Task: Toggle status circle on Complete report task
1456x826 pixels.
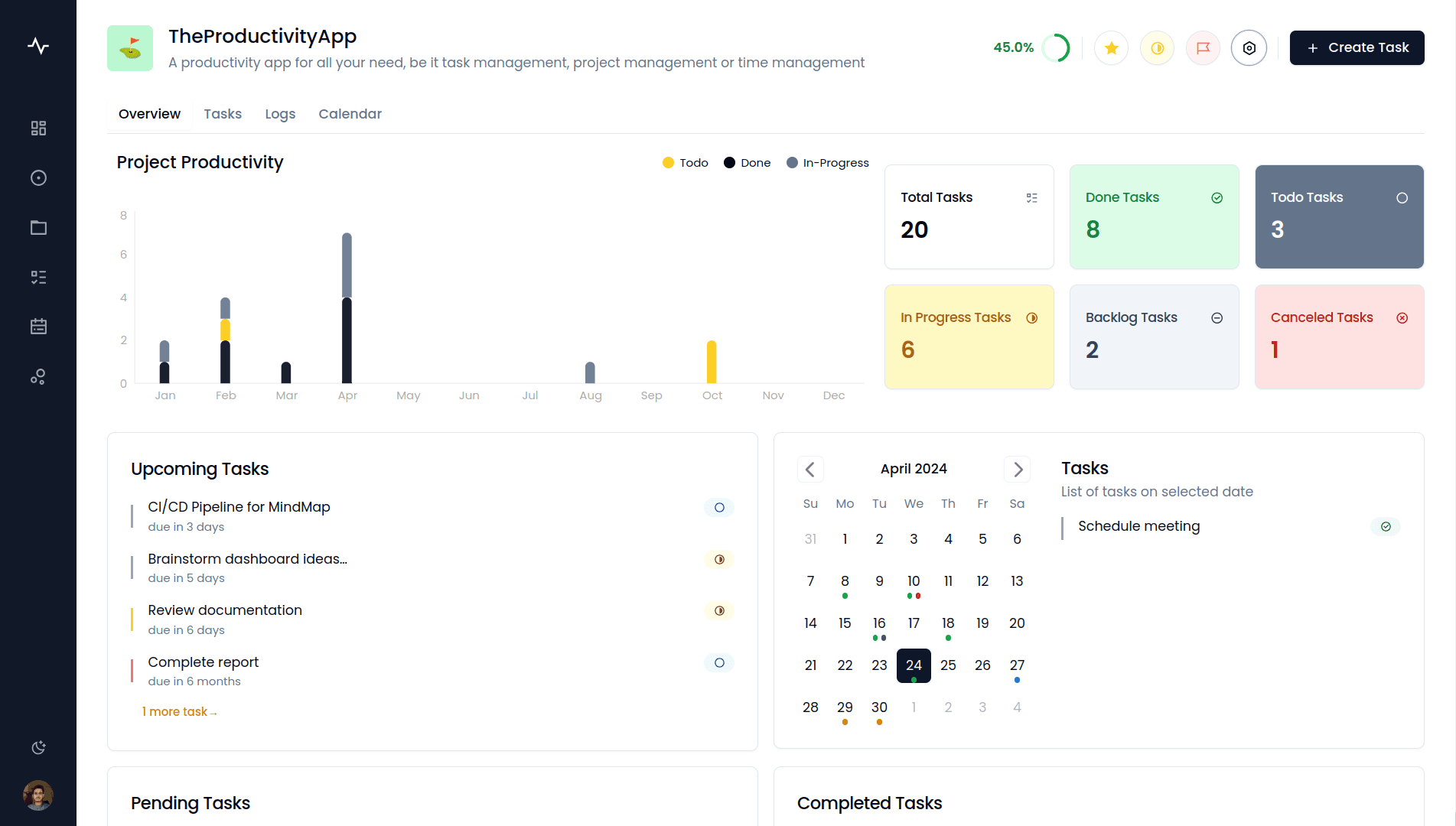Action: coord(718,662)
